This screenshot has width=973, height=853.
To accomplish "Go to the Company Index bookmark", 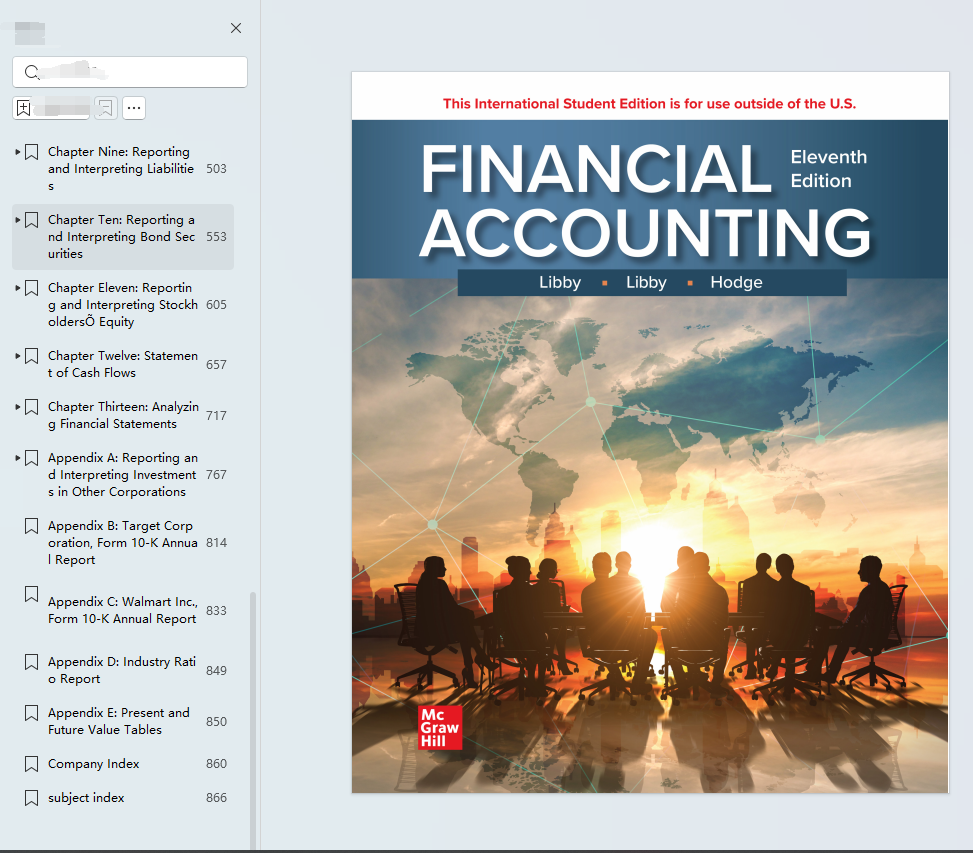I will [x=94, y=764].
